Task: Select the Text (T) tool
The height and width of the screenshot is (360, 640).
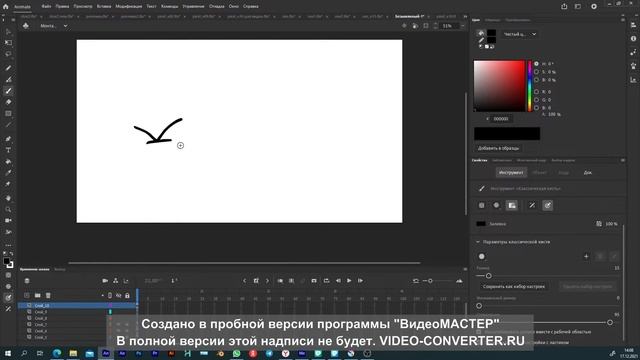Action: coord(8,150)
